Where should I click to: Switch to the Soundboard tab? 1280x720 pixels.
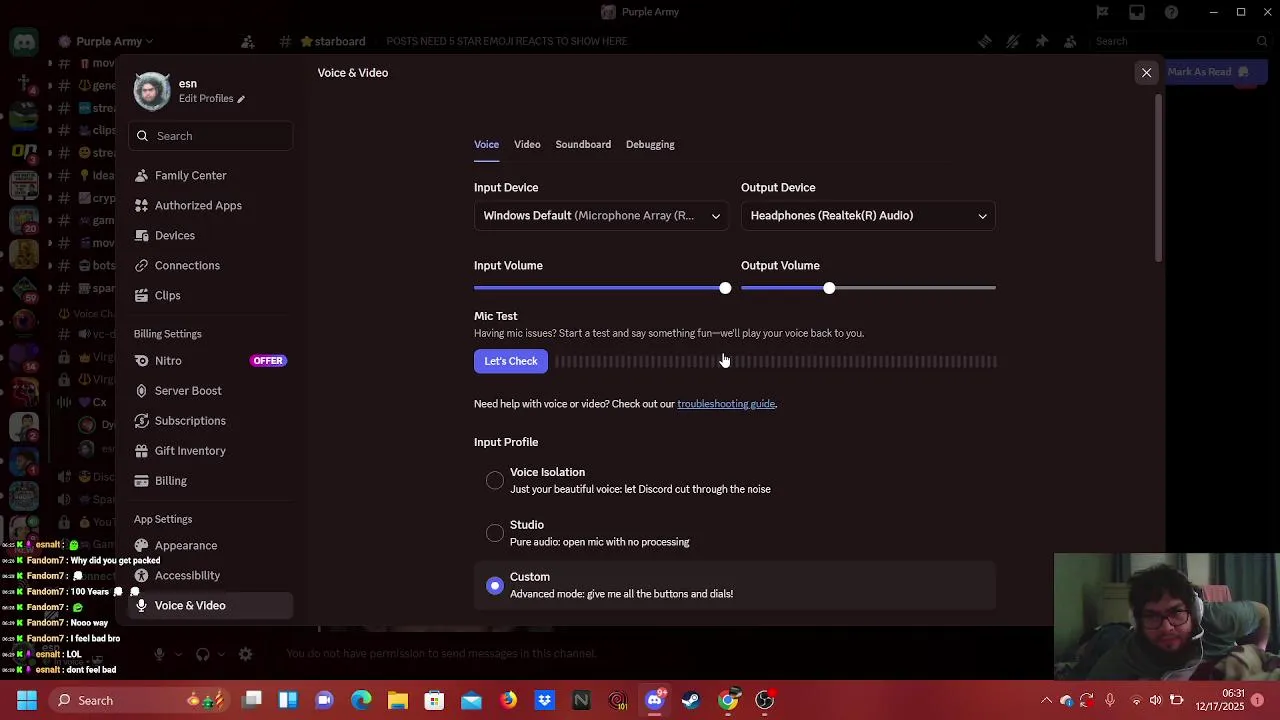(x=583, y=144)
